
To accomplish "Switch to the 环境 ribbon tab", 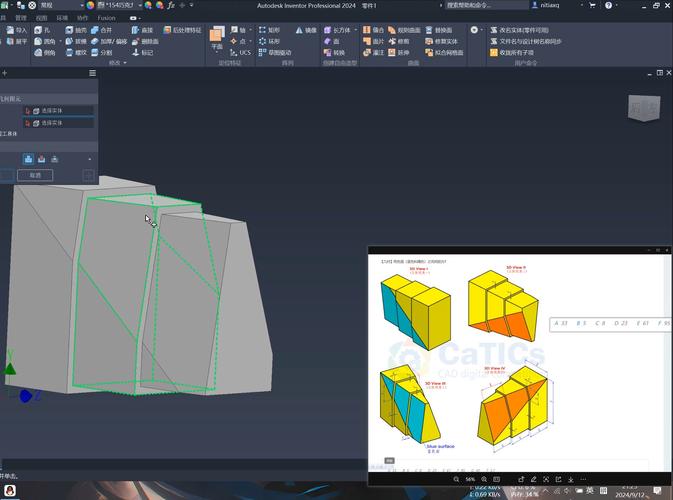I will coord(63,18).
